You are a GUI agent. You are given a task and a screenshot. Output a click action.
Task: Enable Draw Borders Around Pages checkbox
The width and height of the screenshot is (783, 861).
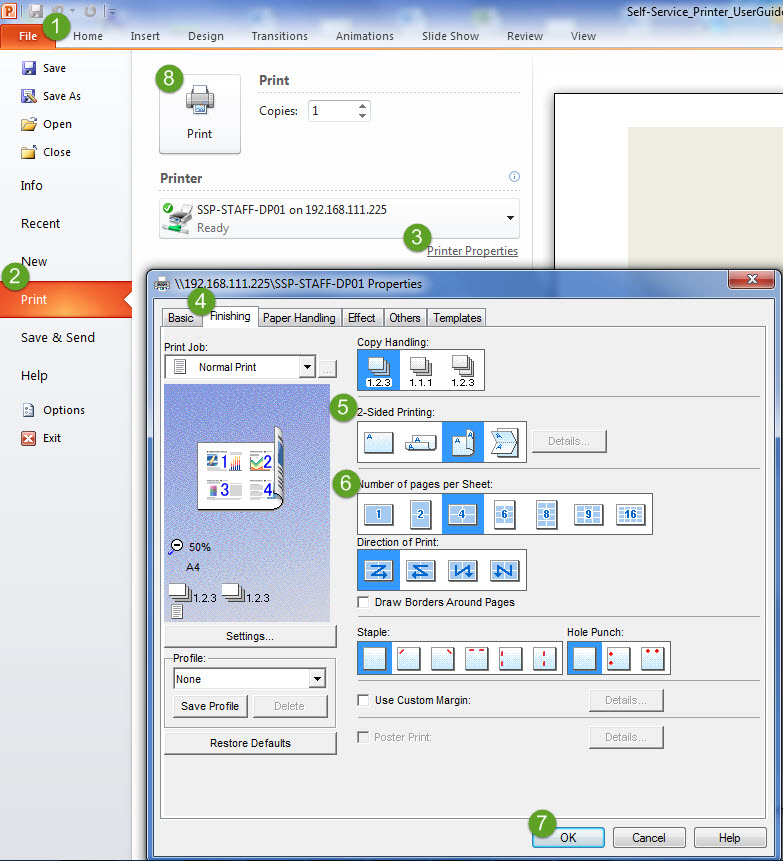364,602
